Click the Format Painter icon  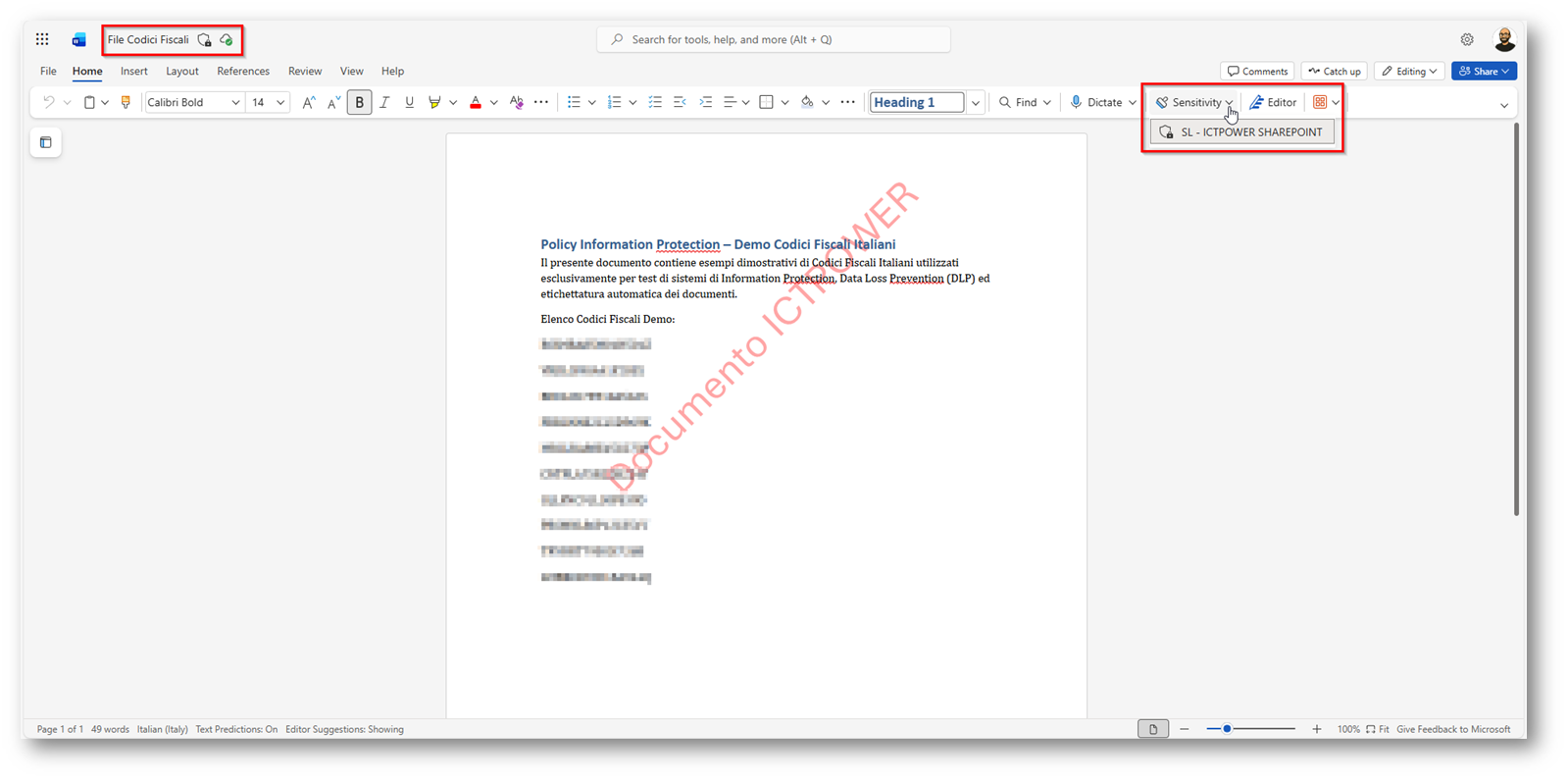(126, 102)
